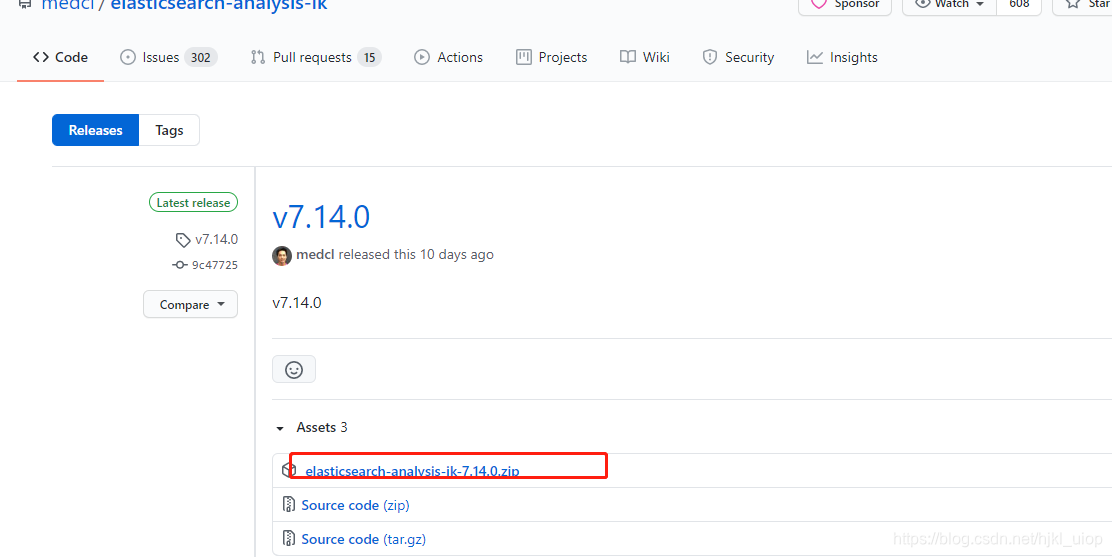
Task: Click the Sponsor button
Action: pyautogui.click(x=845, y=4)
